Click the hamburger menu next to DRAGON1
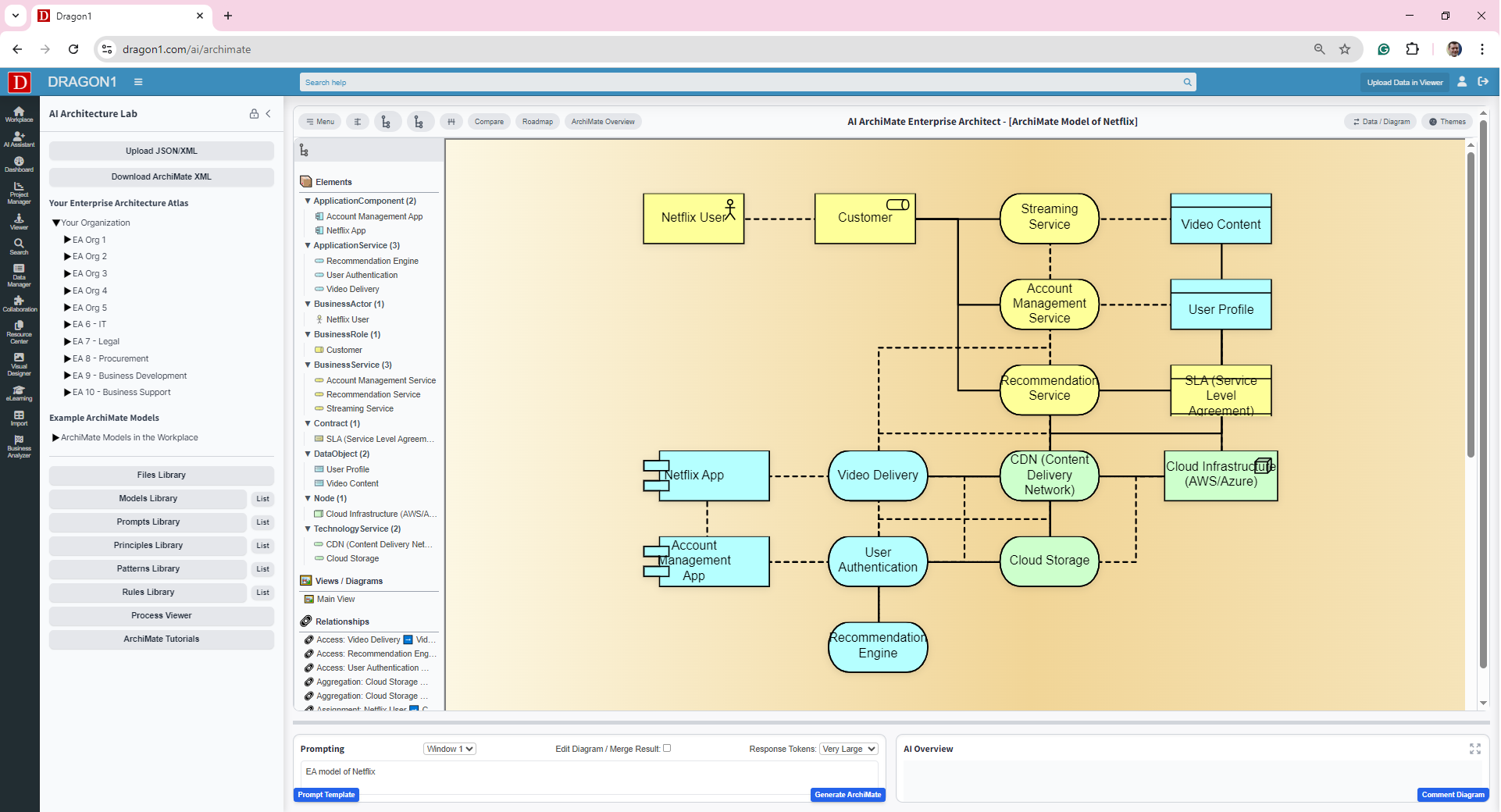 138,82
